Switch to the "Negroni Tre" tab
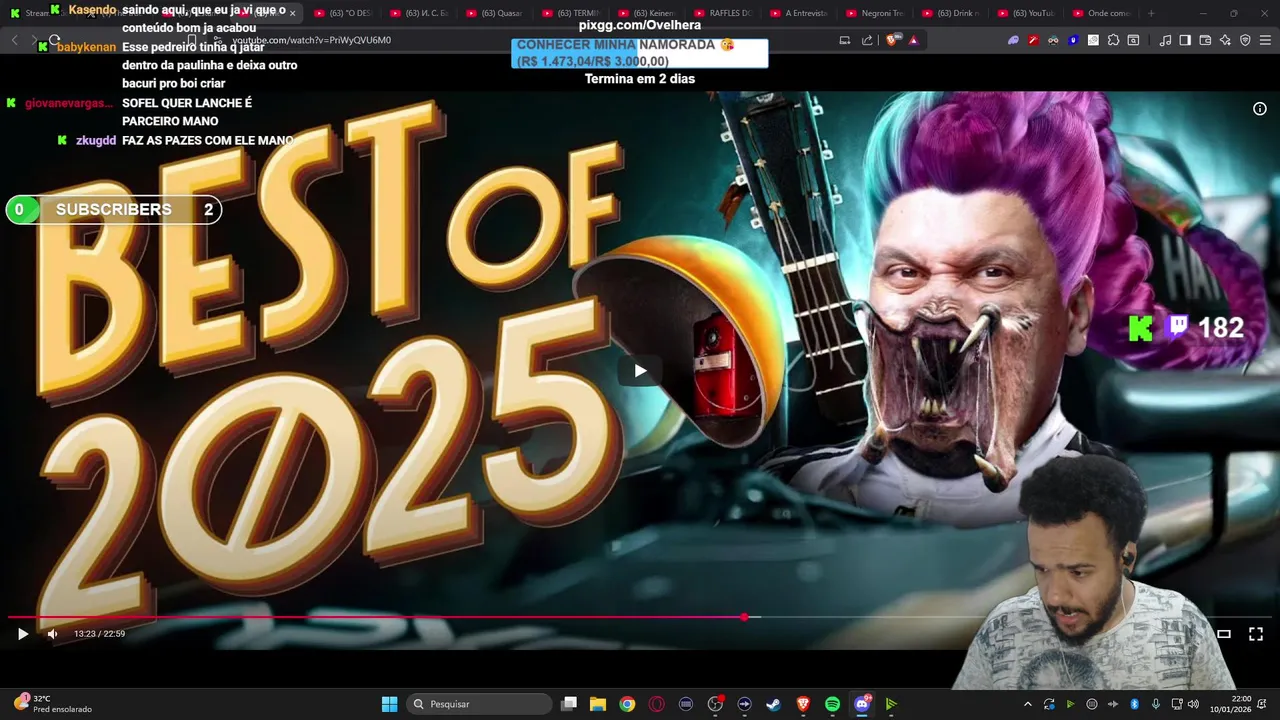This screenshot has height=720, width=1280. [874, 13]
